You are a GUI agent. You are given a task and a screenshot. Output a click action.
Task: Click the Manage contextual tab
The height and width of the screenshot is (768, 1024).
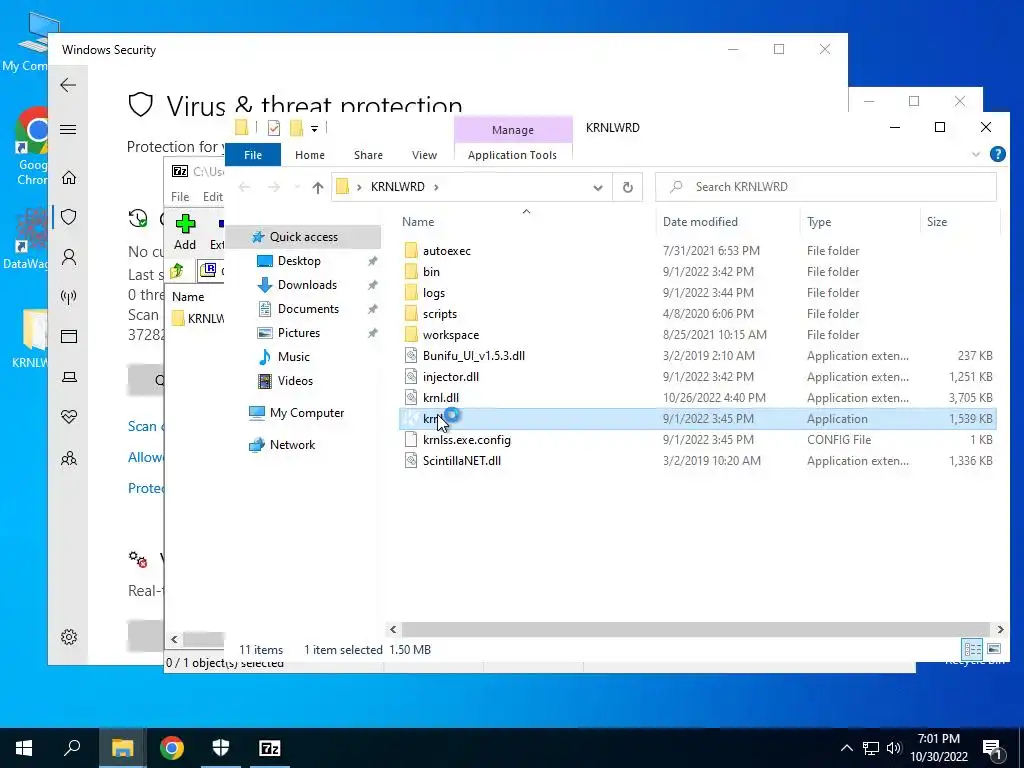pyautogui.click(x=513, y=130)
